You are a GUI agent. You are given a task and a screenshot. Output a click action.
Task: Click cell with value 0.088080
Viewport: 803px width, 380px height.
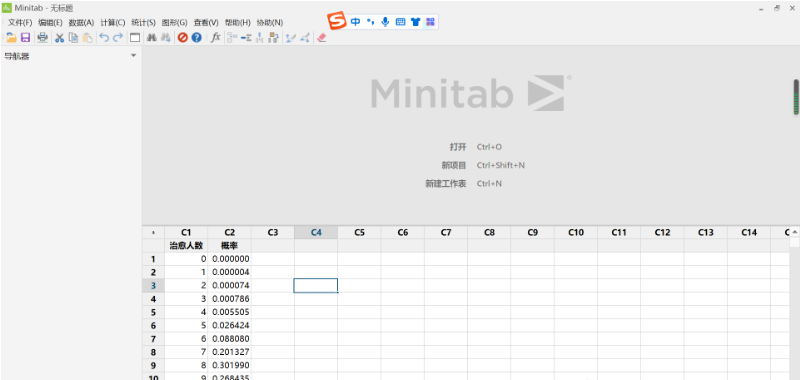tap(229, 339)
